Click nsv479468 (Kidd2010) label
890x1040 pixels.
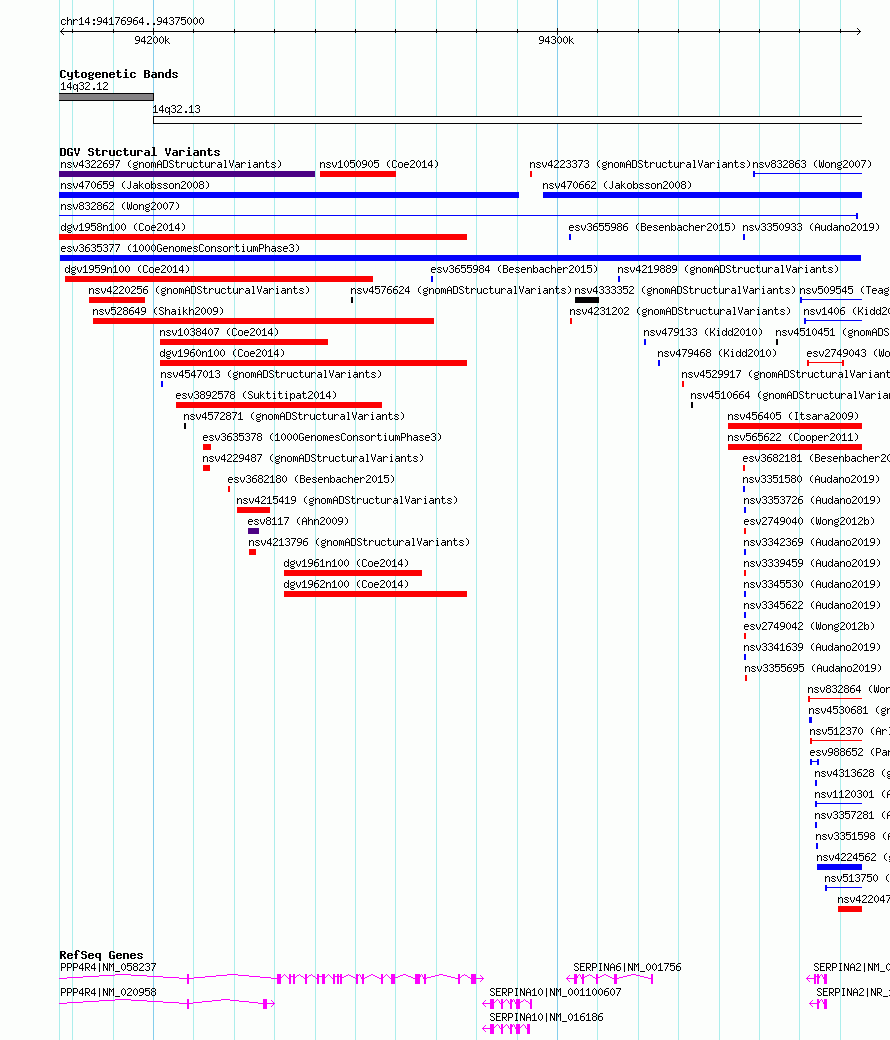point(717,354)
